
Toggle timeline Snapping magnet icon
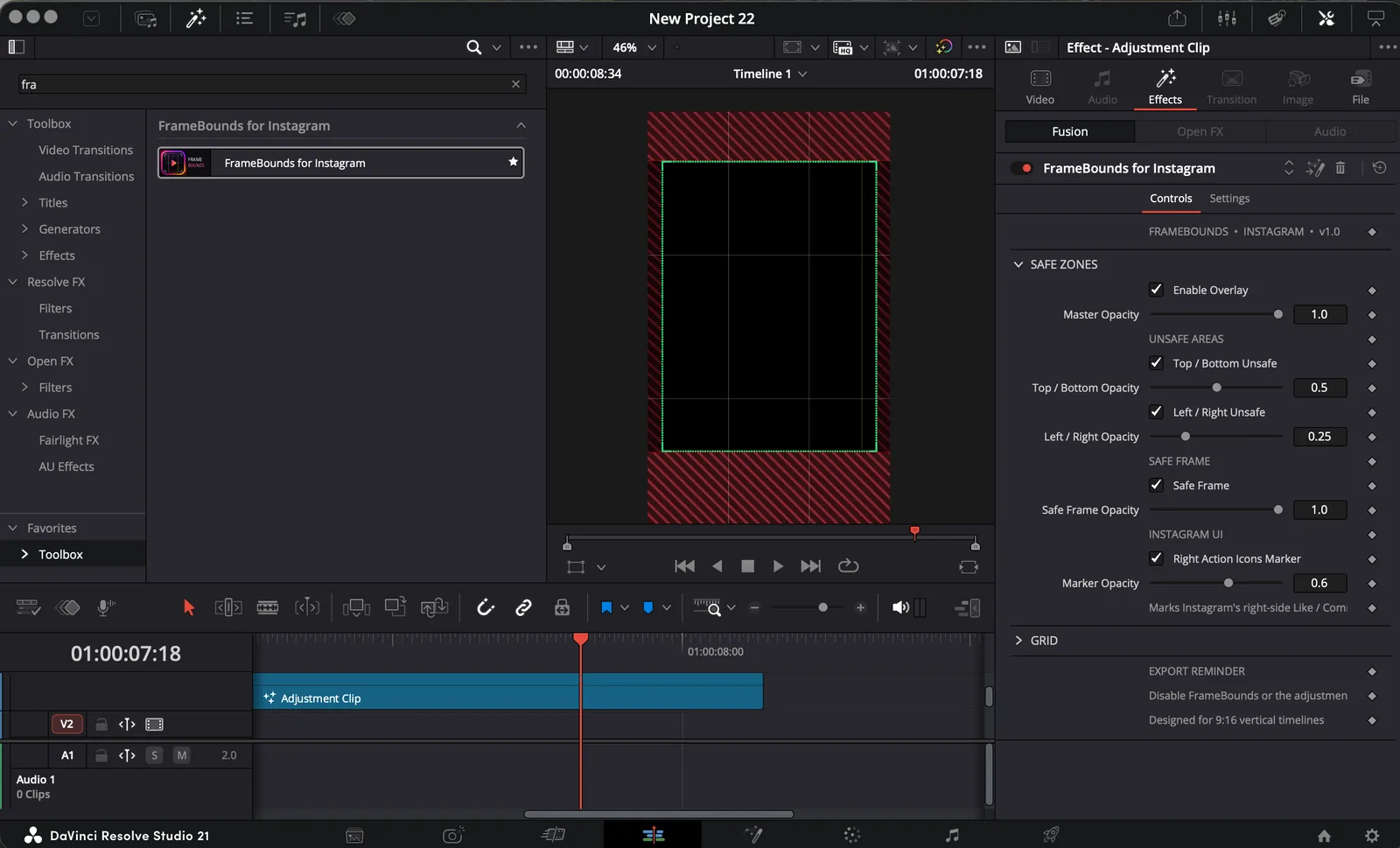(x=486, y=607)
